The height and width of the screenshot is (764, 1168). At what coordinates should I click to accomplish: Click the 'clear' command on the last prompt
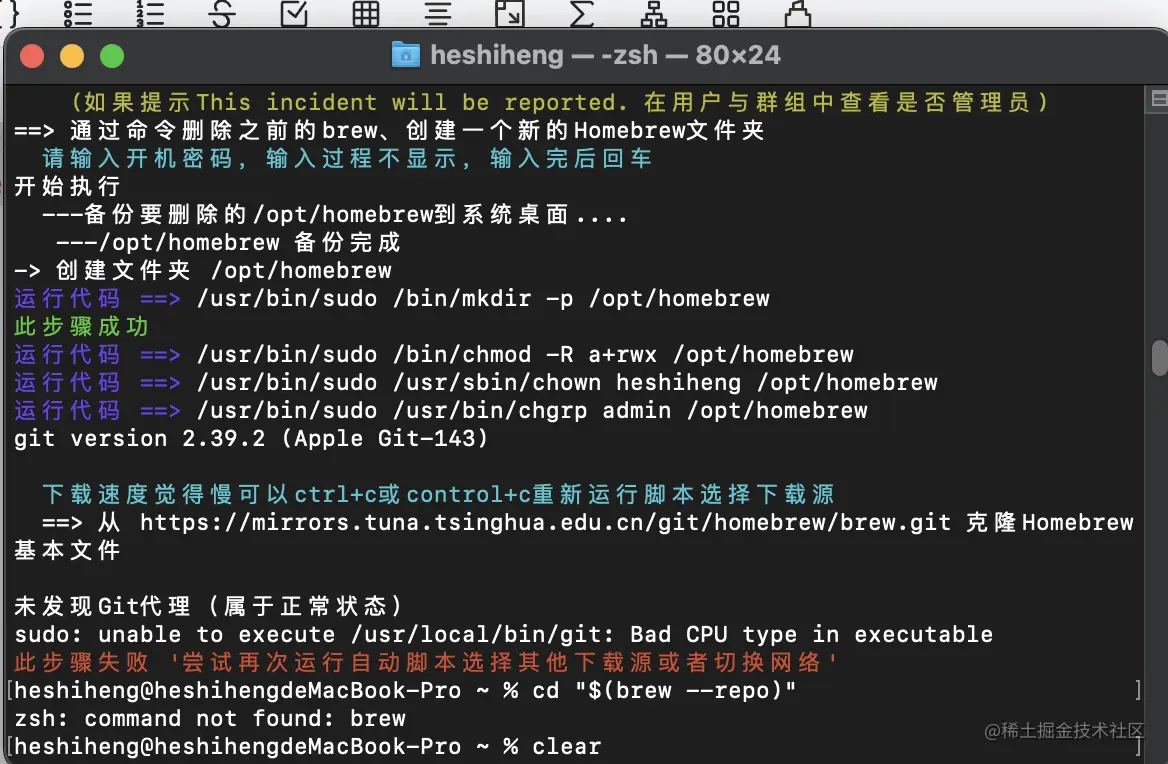[x=567, y=746]
